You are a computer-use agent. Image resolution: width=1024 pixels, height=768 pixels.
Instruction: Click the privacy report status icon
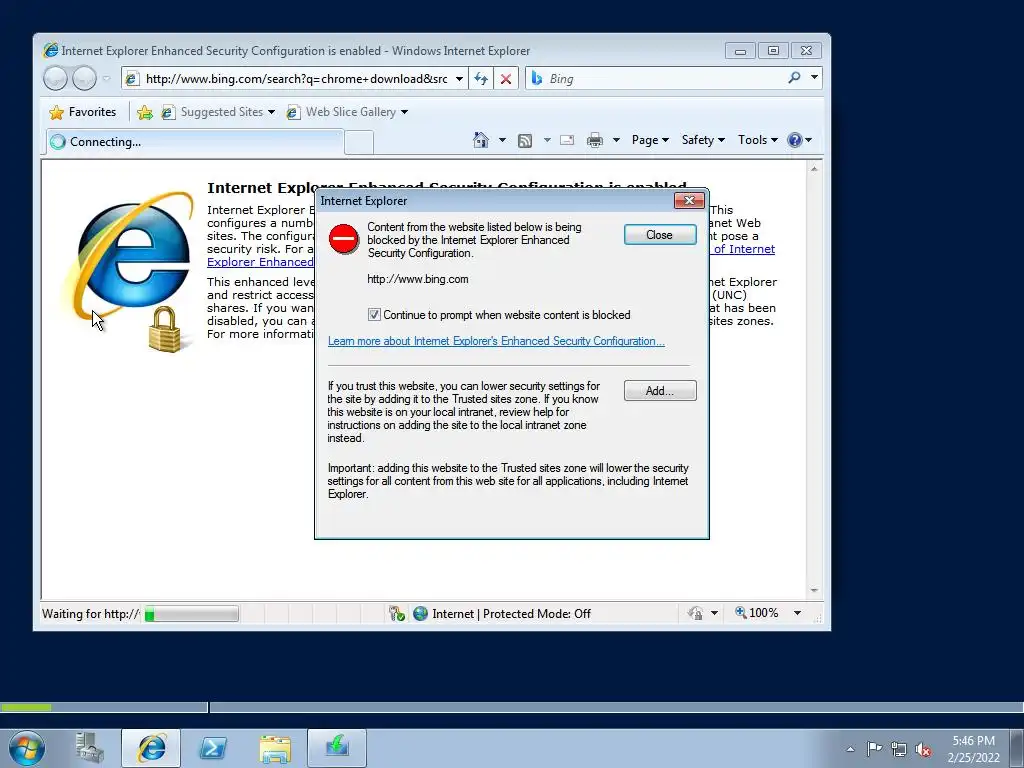pyautogui.click(x=696, y=613)
